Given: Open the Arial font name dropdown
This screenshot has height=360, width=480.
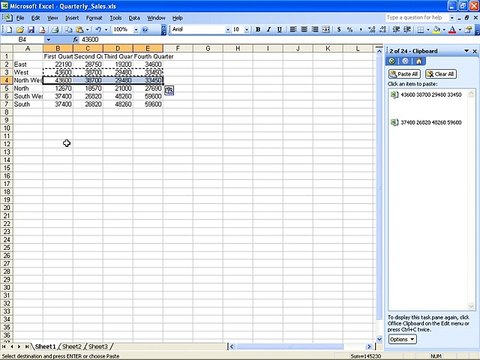Looking at the screenshot, I should pyautogui.click(x=228, y=30).
